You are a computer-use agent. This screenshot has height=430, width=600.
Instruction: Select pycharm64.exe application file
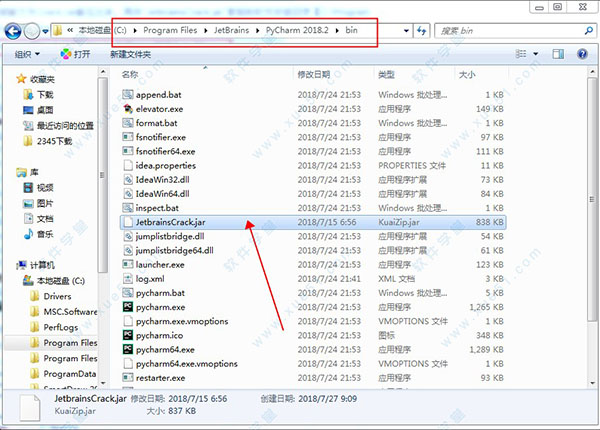point(165,350)
